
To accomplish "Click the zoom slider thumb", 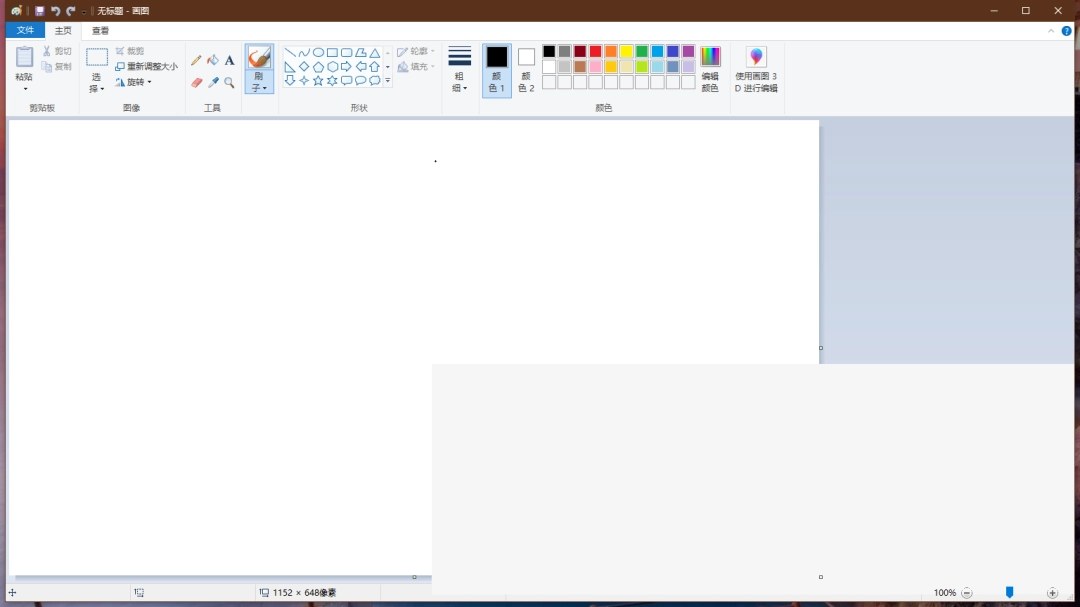I will (1010, 593).
